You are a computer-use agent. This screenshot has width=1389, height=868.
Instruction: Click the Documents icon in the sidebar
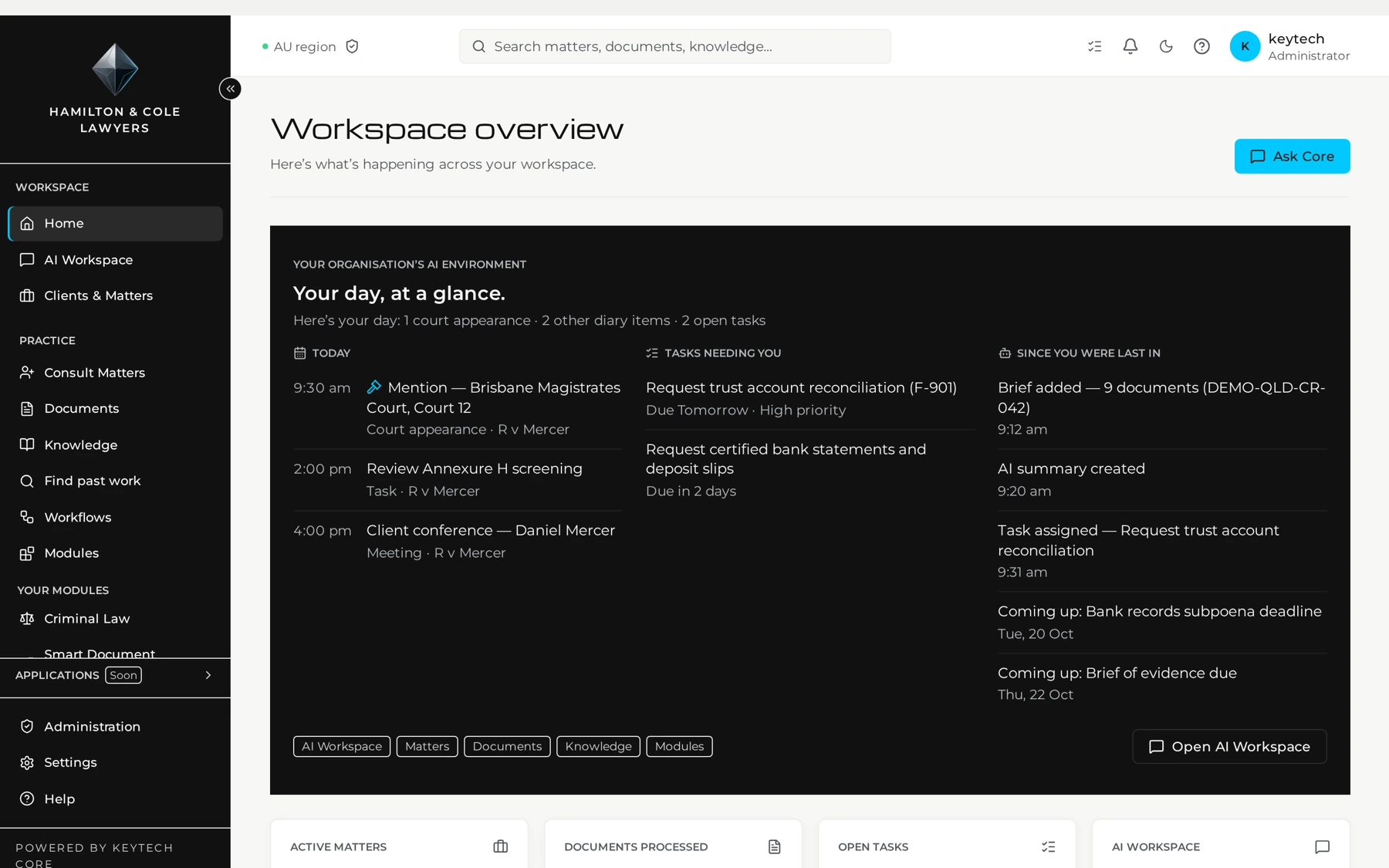coord(27,409)
